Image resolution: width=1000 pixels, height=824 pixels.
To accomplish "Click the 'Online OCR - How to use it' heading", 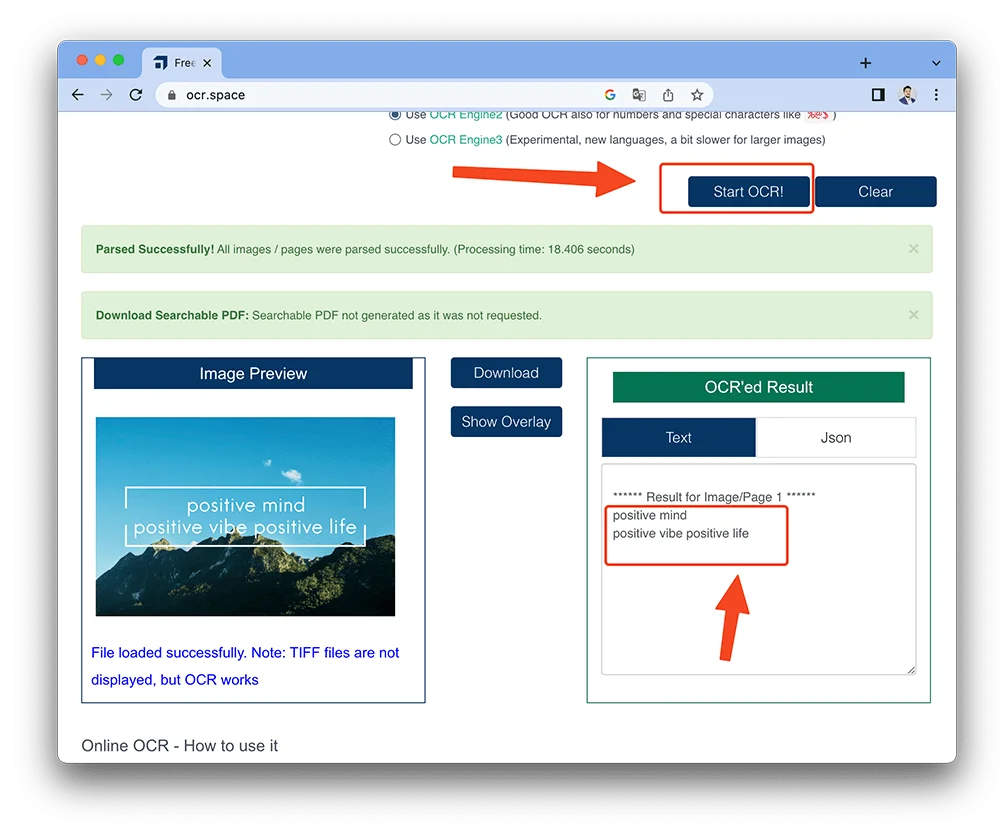I will point(179,746).
